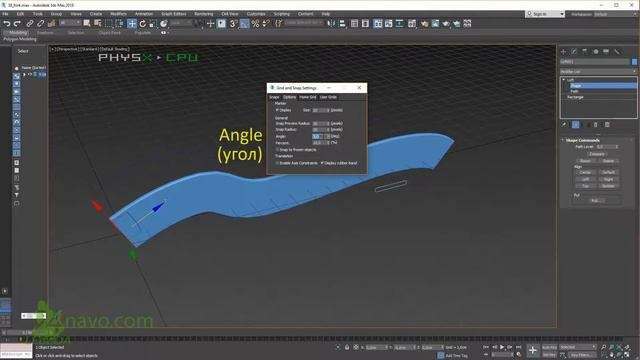The image size is (640, 360).
Task: Choose Rectangular Selection Region tool
Action: click(108, 24)
